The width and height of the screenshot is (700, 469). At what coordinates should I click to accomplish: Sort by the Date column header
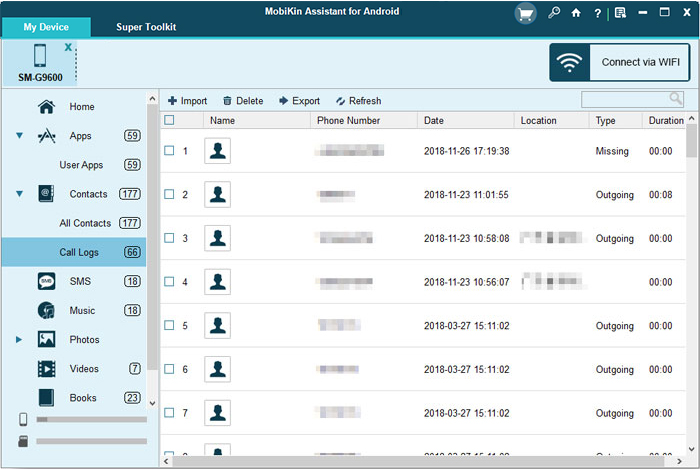pos(466,120)
